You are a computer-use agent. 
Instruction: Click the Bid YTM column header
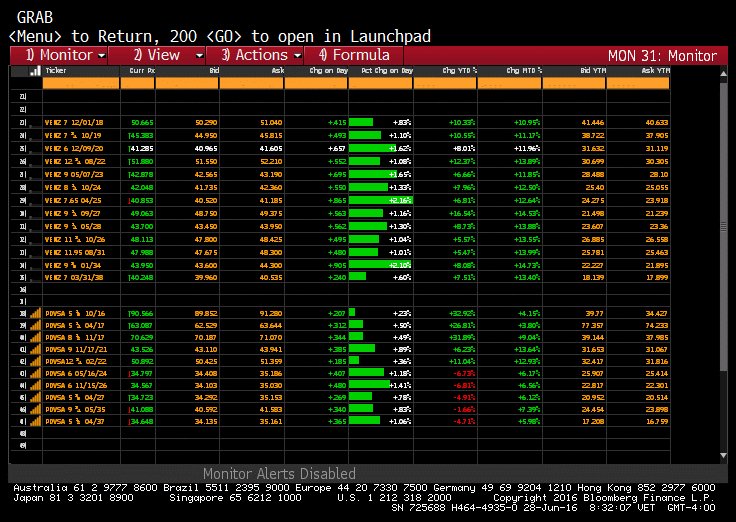593,70
